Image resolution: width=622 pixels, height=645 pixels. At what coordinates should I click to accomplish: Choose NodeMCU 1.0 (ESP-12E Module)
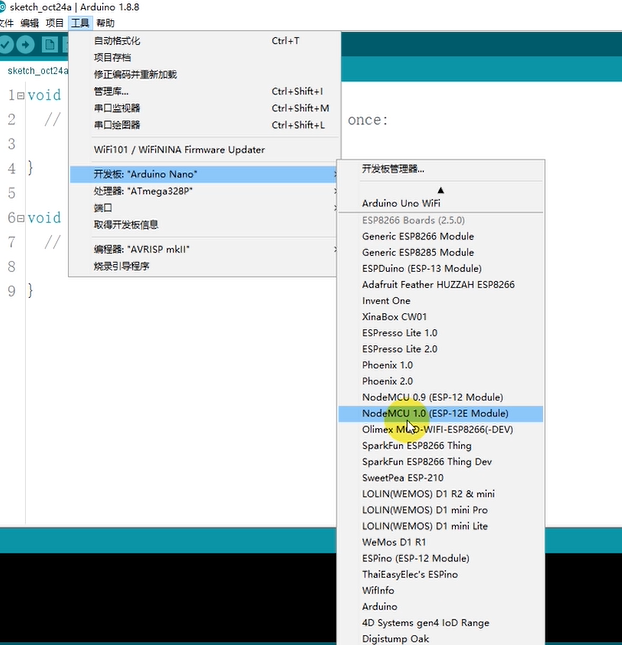(441, 413)
